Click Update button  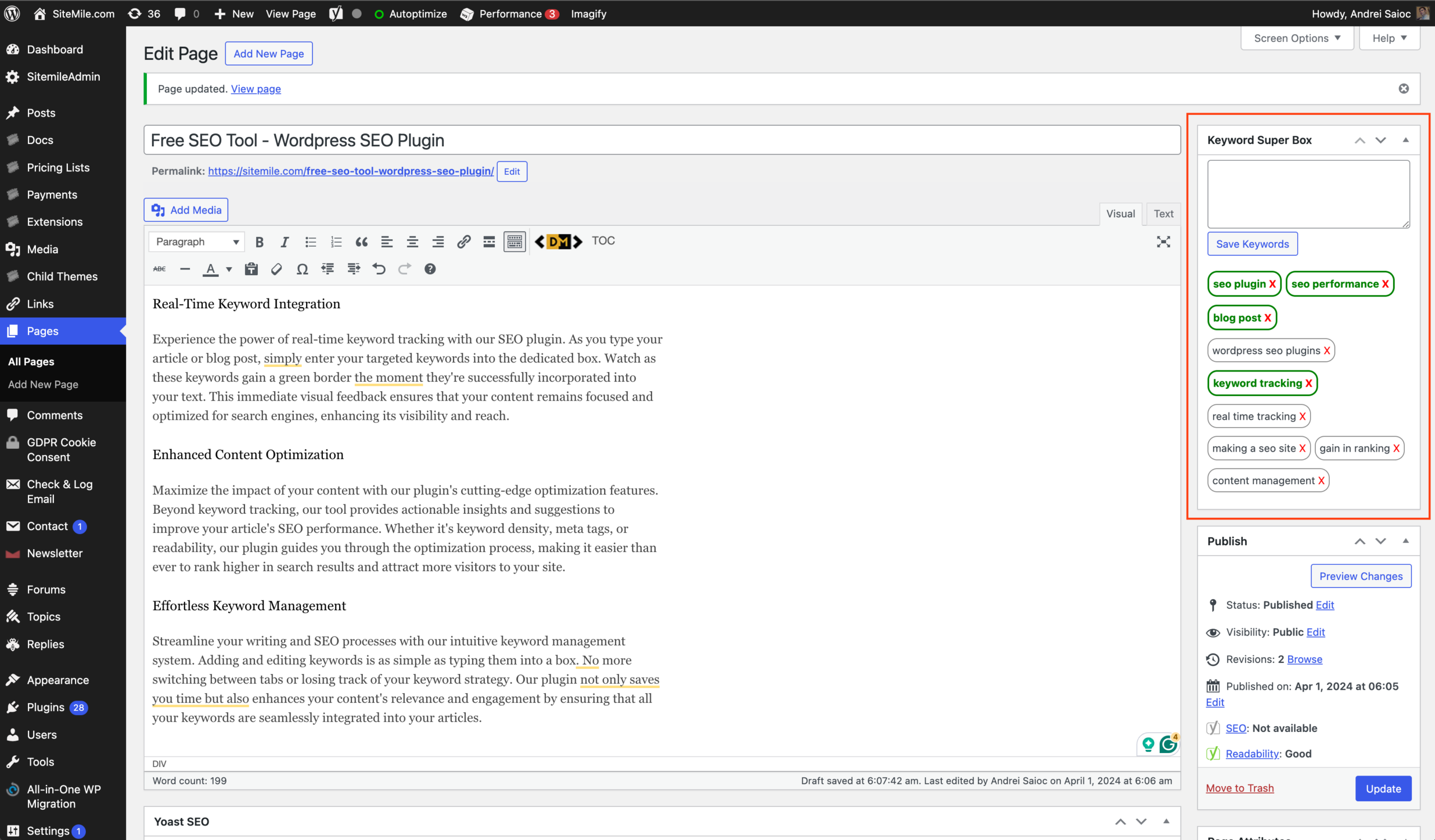click(x=1383, y=788)
